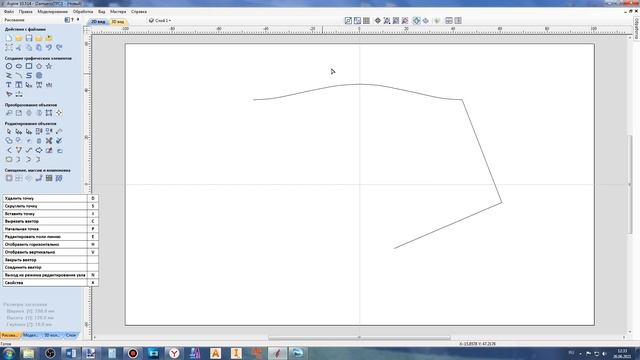Select the Draw Ellipse tool
The width and height of the screenshot is (640, 360).
click(19, 66)
